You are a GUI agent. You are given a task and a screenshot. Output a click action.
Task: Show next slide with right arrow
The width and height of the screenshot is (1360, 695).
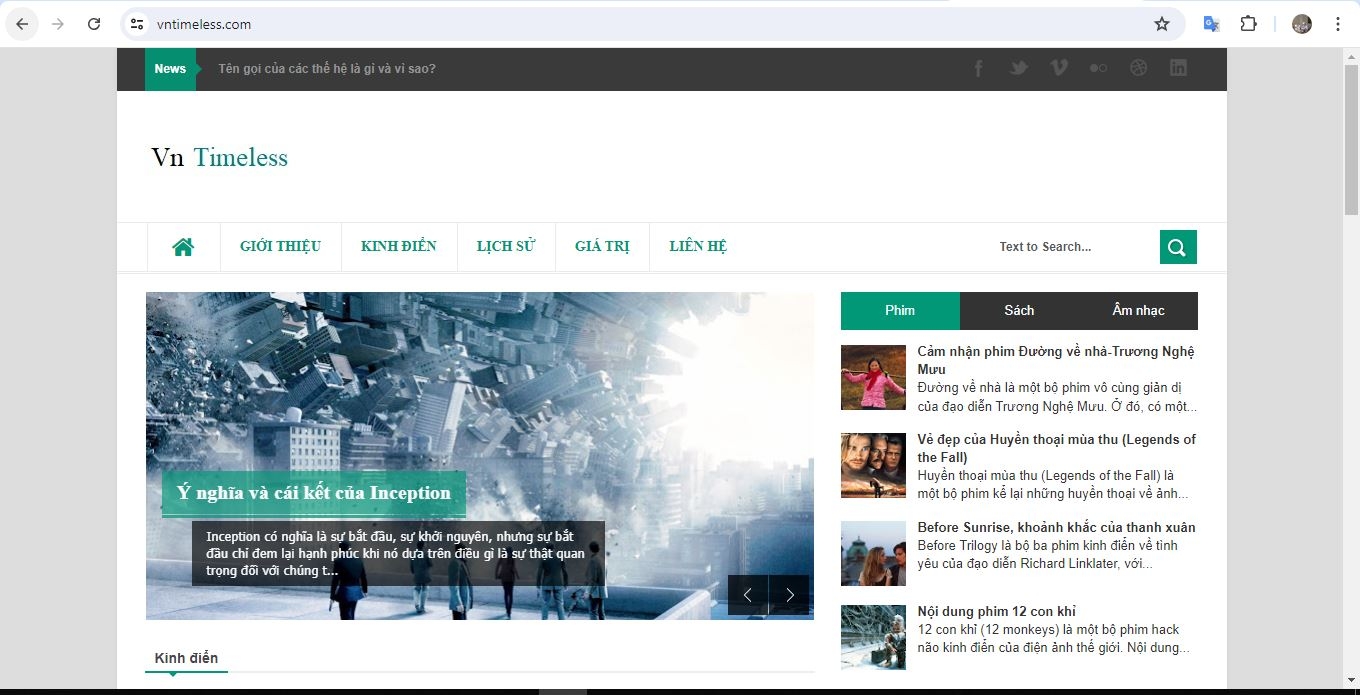[x=789, y=595]
